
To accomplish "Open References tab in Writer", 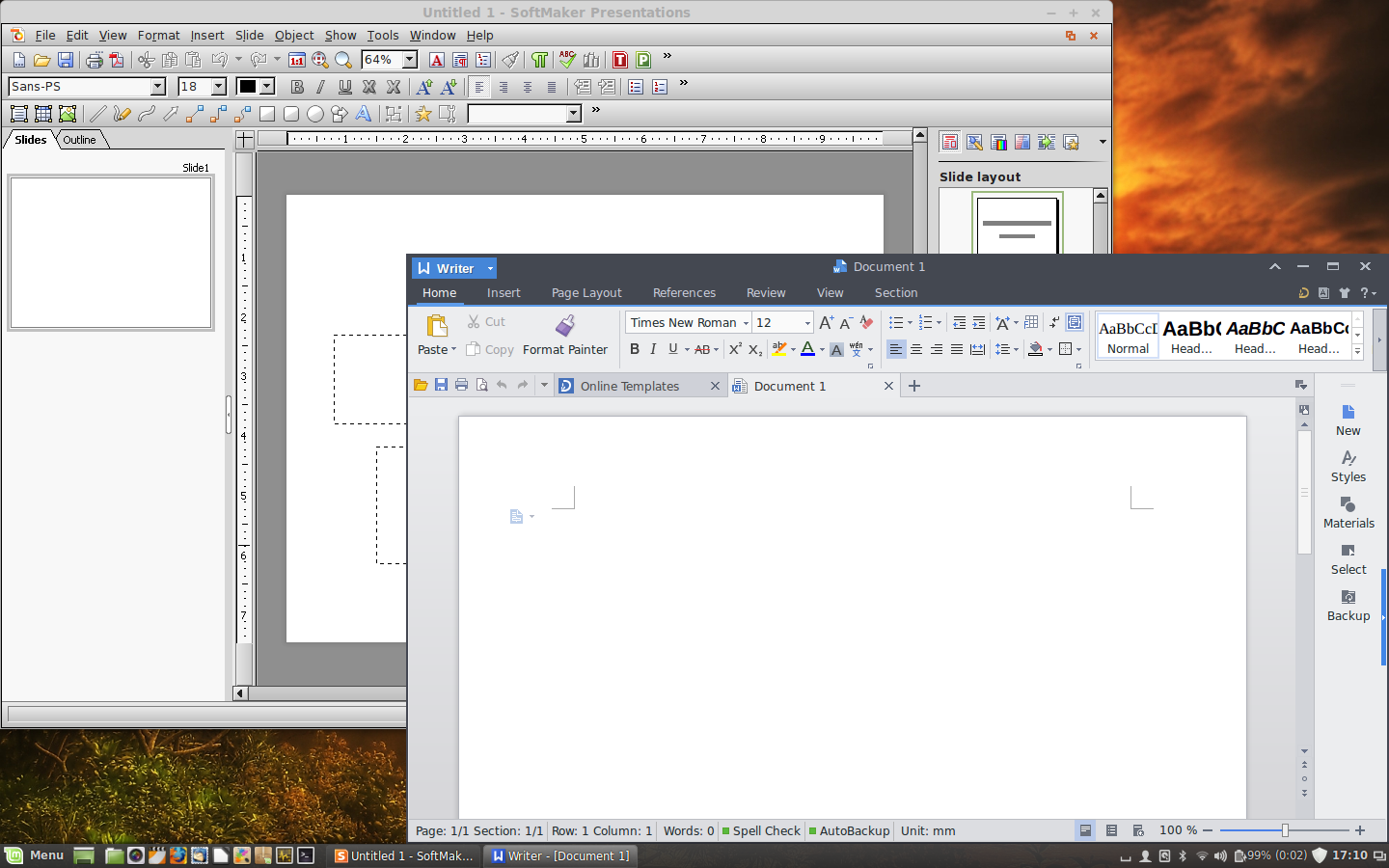I will (x=684, y=292).
